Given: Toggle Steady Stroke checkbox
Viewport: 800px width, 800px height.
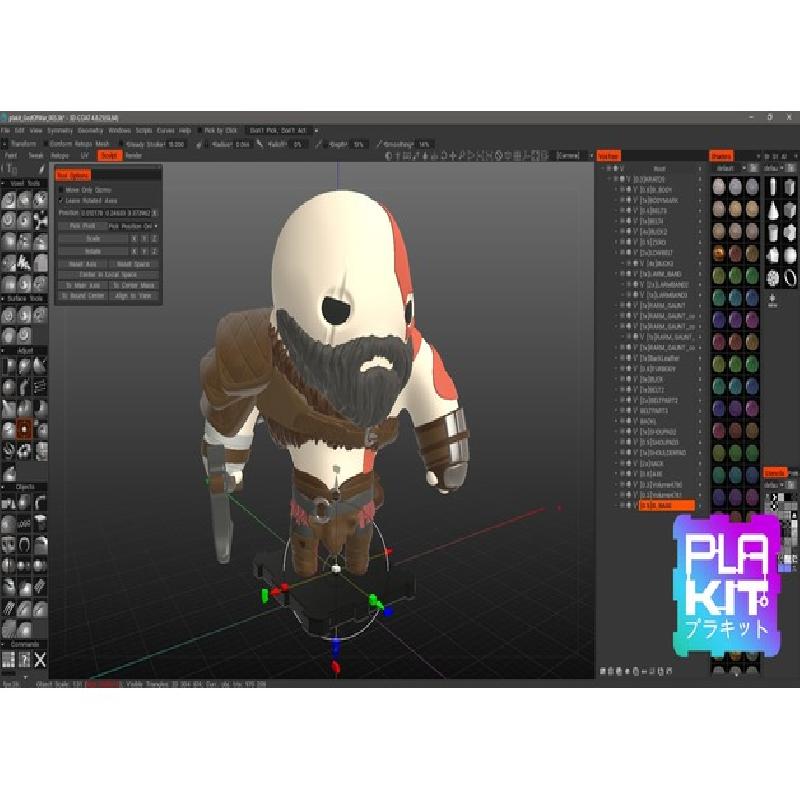Looking at the screenshot, I should [x=121, y=144].
